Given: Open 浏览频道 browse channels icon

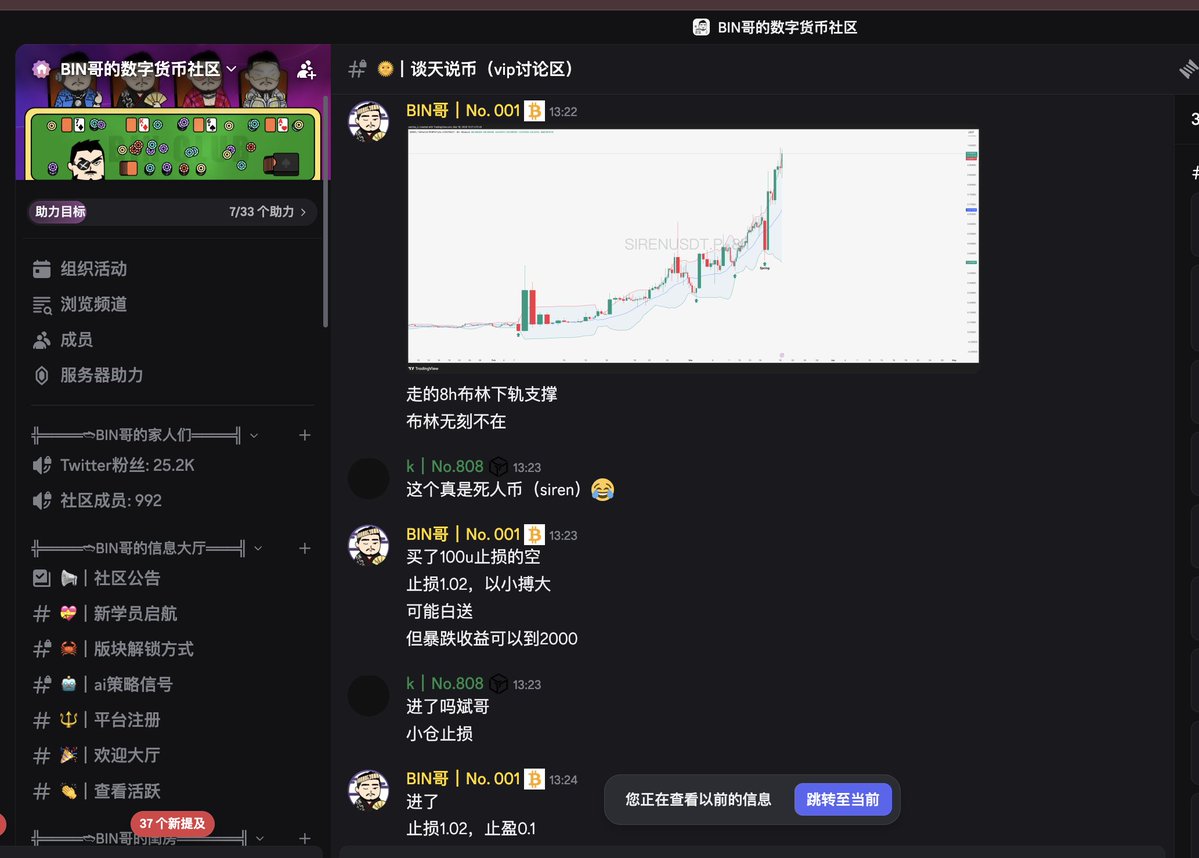Looking at the screenshot, I should coord(42,304).
